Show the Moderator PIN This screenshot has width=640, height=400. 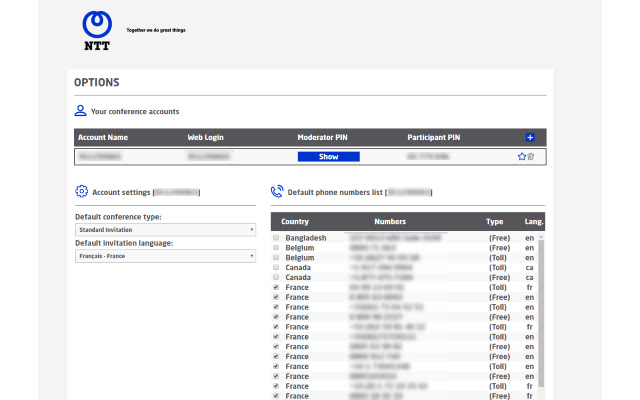point(329,157)
